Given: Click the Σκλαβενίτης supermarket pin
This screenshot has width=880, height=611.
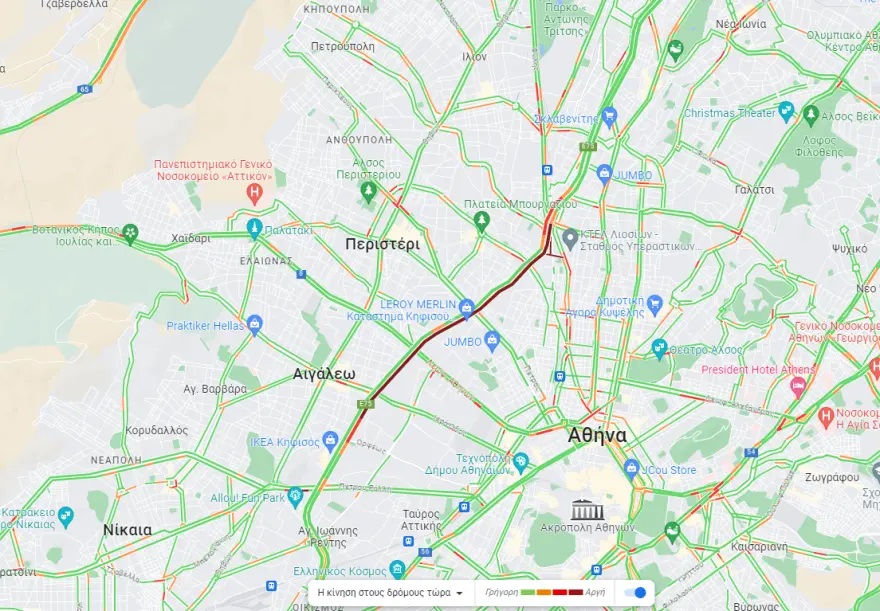Looking at the screenshot, I should pyautogui.click(x=609, y=118).
